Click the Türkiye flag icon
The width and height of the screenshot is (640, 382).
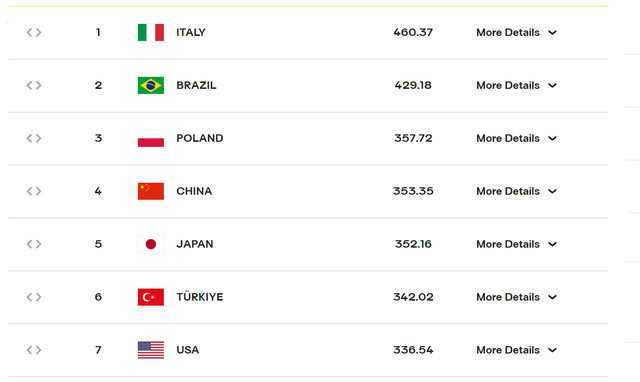click(151, 297)
